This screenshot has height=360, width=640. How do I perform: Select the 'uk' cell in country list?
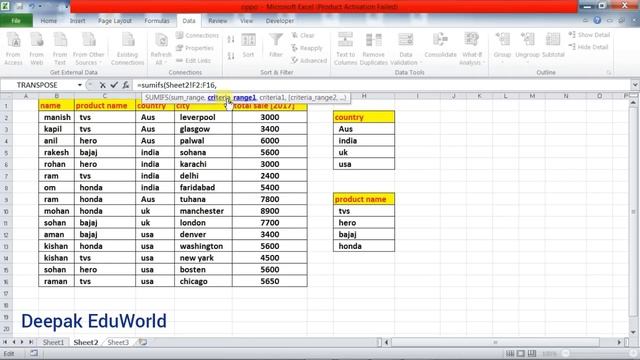364,152
